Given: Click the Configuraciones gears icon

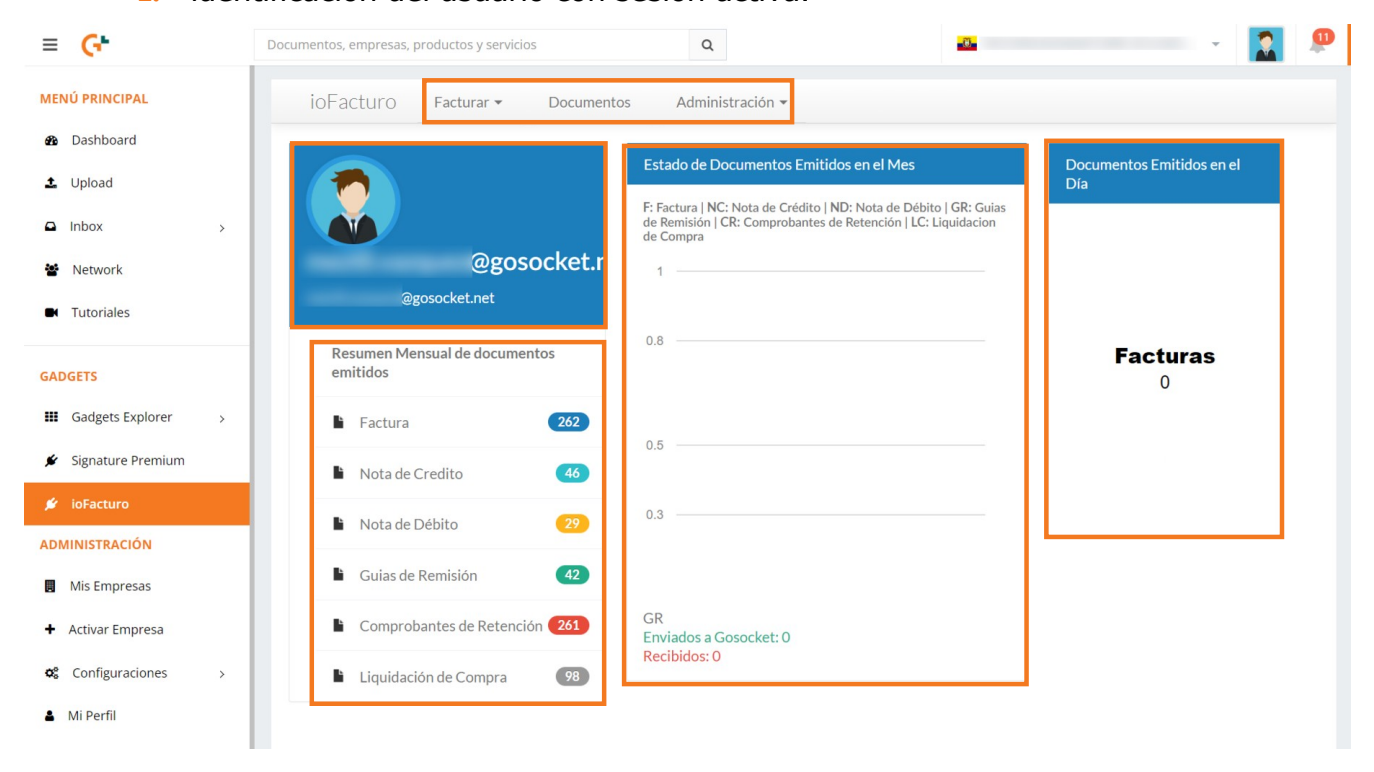Looking at the screenshot, I should [52, 674].
